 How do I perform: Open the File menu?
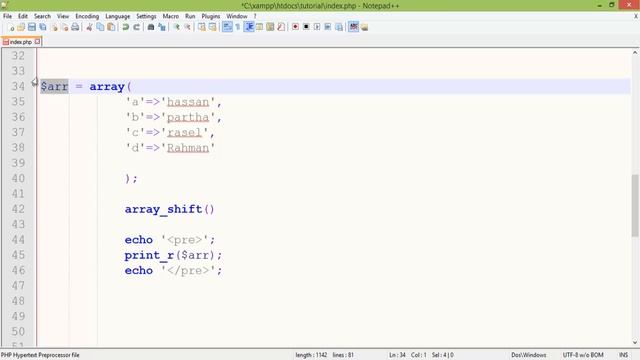pyautogui.click(x=7, y=16)
